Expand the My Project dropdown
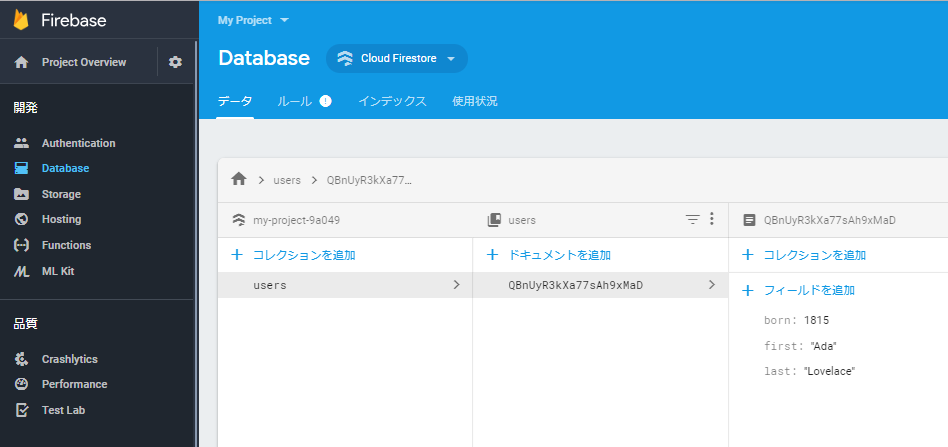The height and width of the screenshot is (447, 948). [253, 20]
